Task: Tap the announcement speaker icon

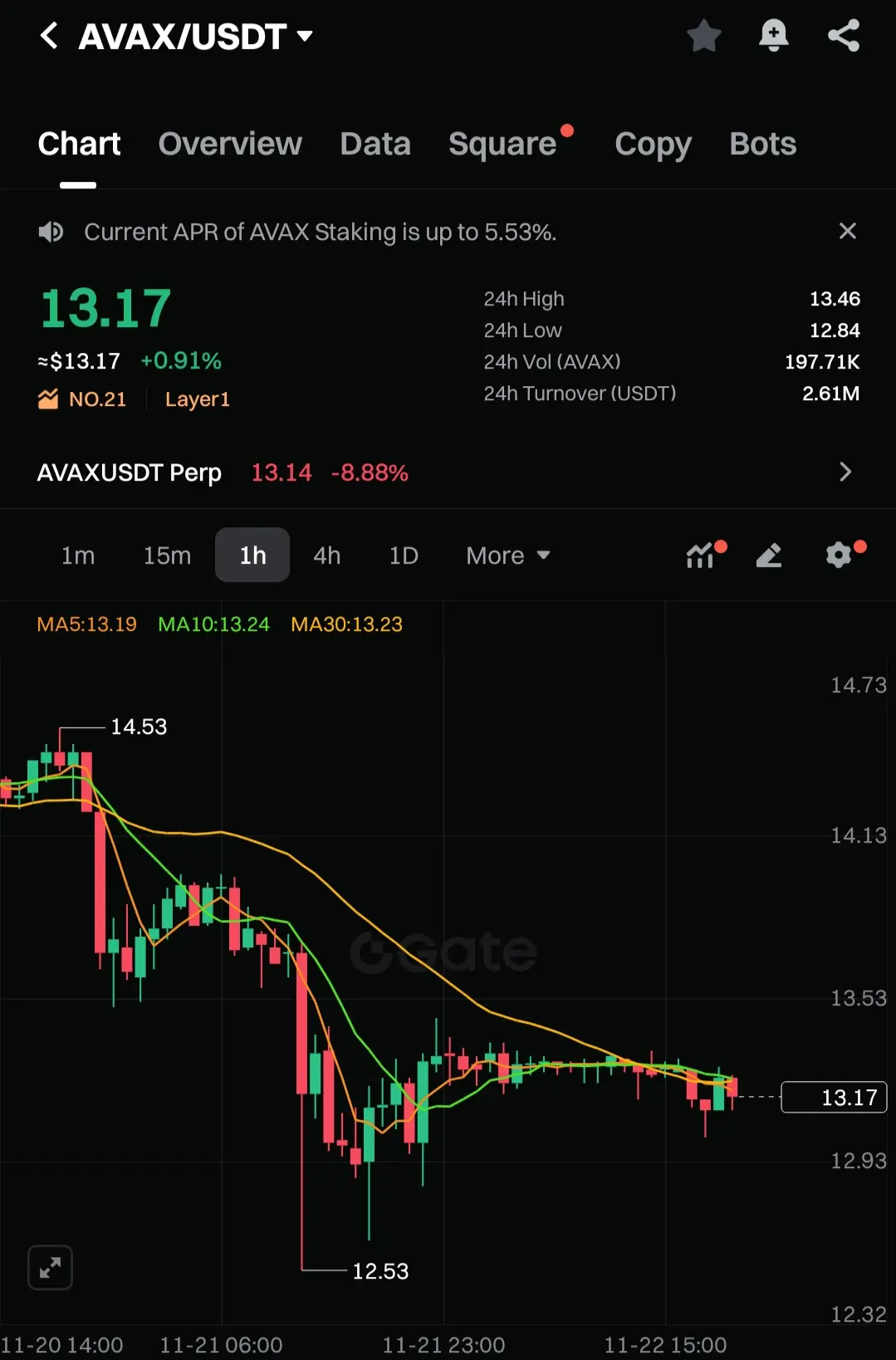Action: [51, 232]
